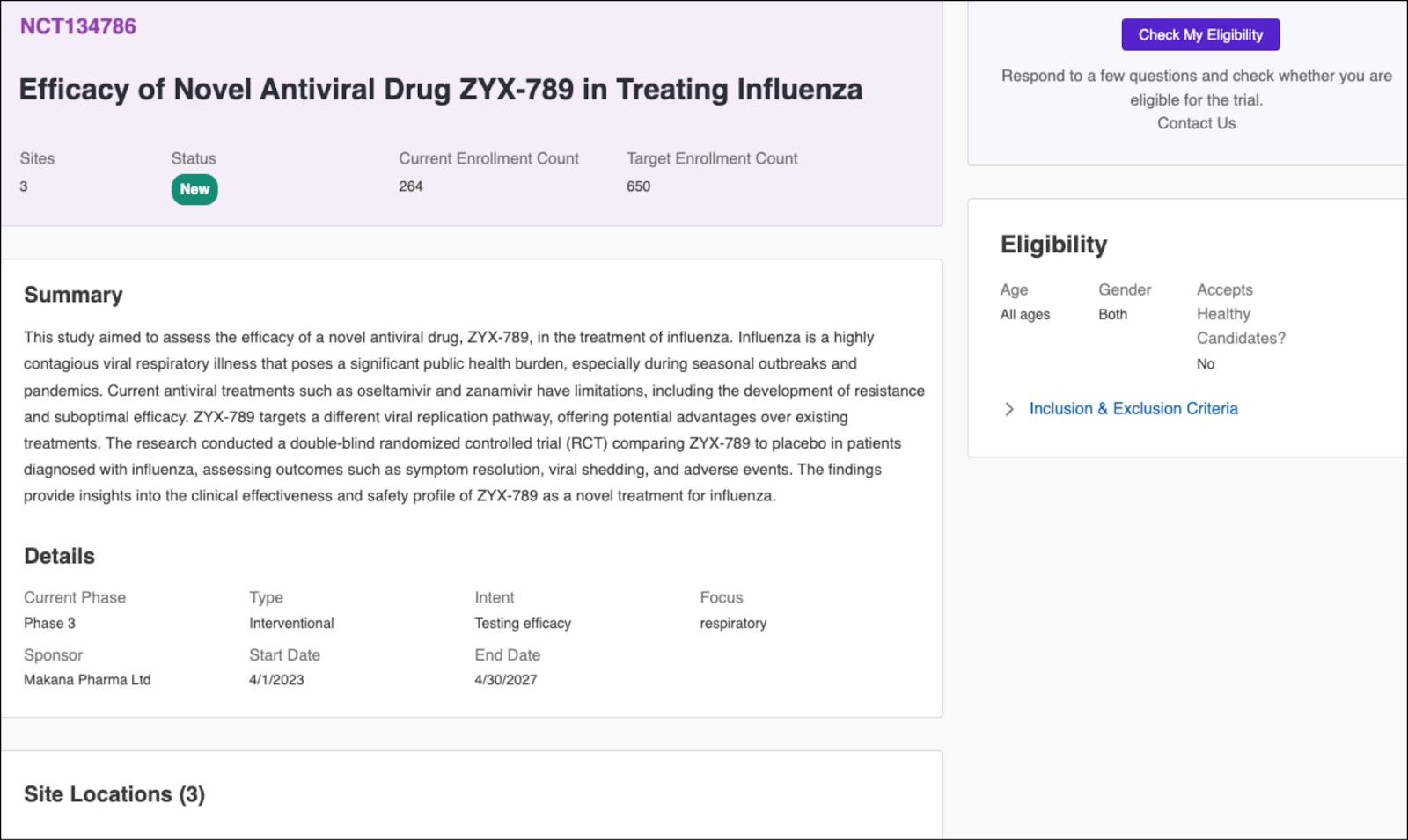Click the summary paragraph text

(474, 417)
